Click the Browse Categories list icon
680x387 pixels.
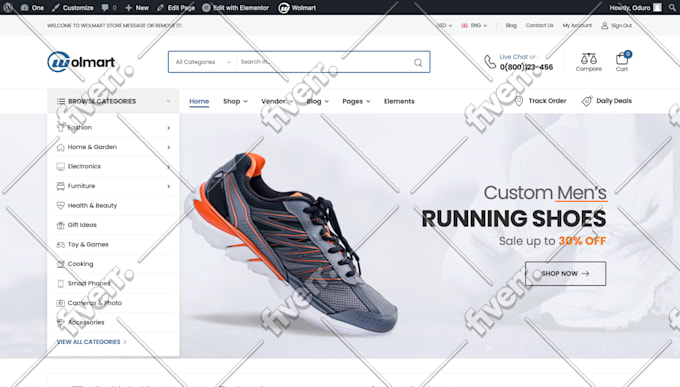[x=61, y=101]
